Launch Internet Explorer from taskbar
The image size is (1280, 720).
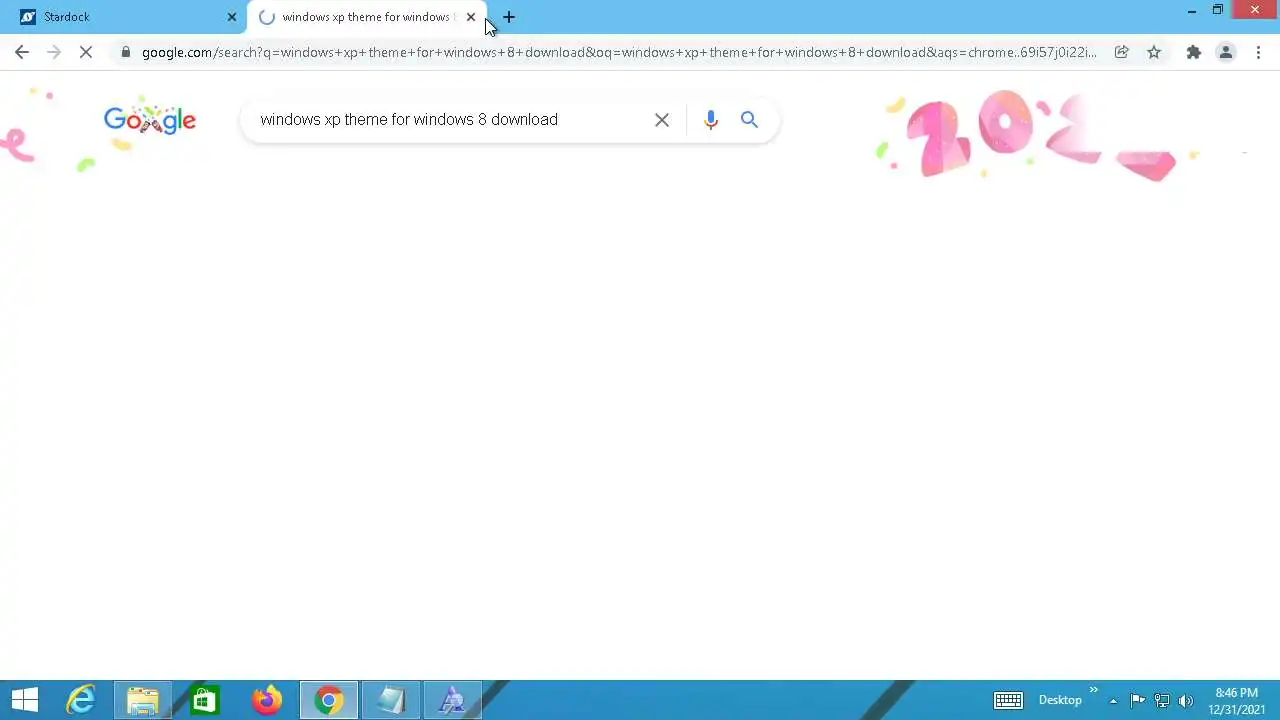click(x=80, y=700)
